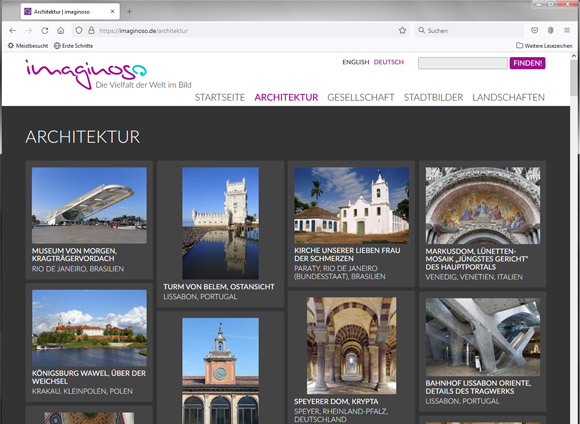Viewport: 580px width, 424px height.
Task: Switch language to ENGLISH
Action: click(x=356, y=62)
